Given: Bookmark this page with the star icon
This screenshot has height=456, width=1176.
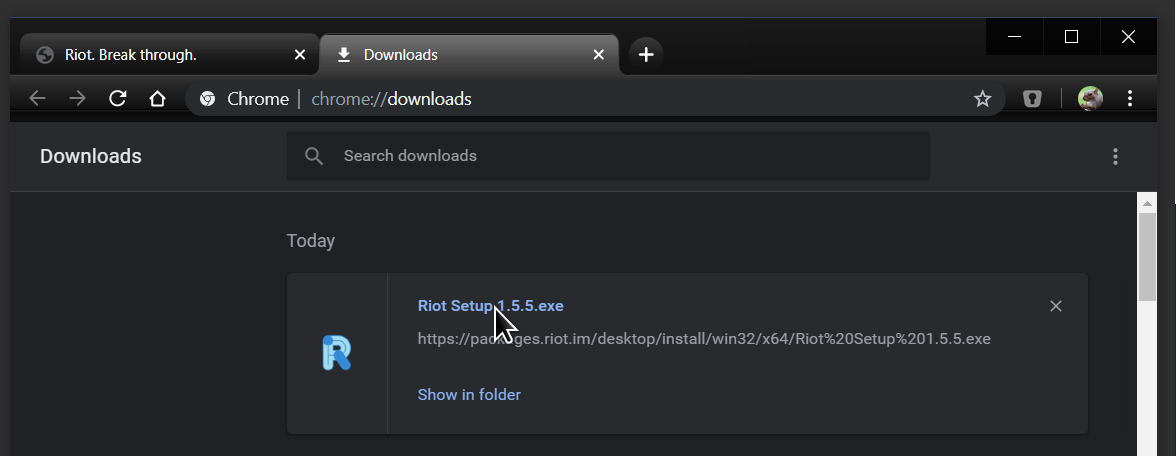Looking at the screenshot, I should (982, 99).
